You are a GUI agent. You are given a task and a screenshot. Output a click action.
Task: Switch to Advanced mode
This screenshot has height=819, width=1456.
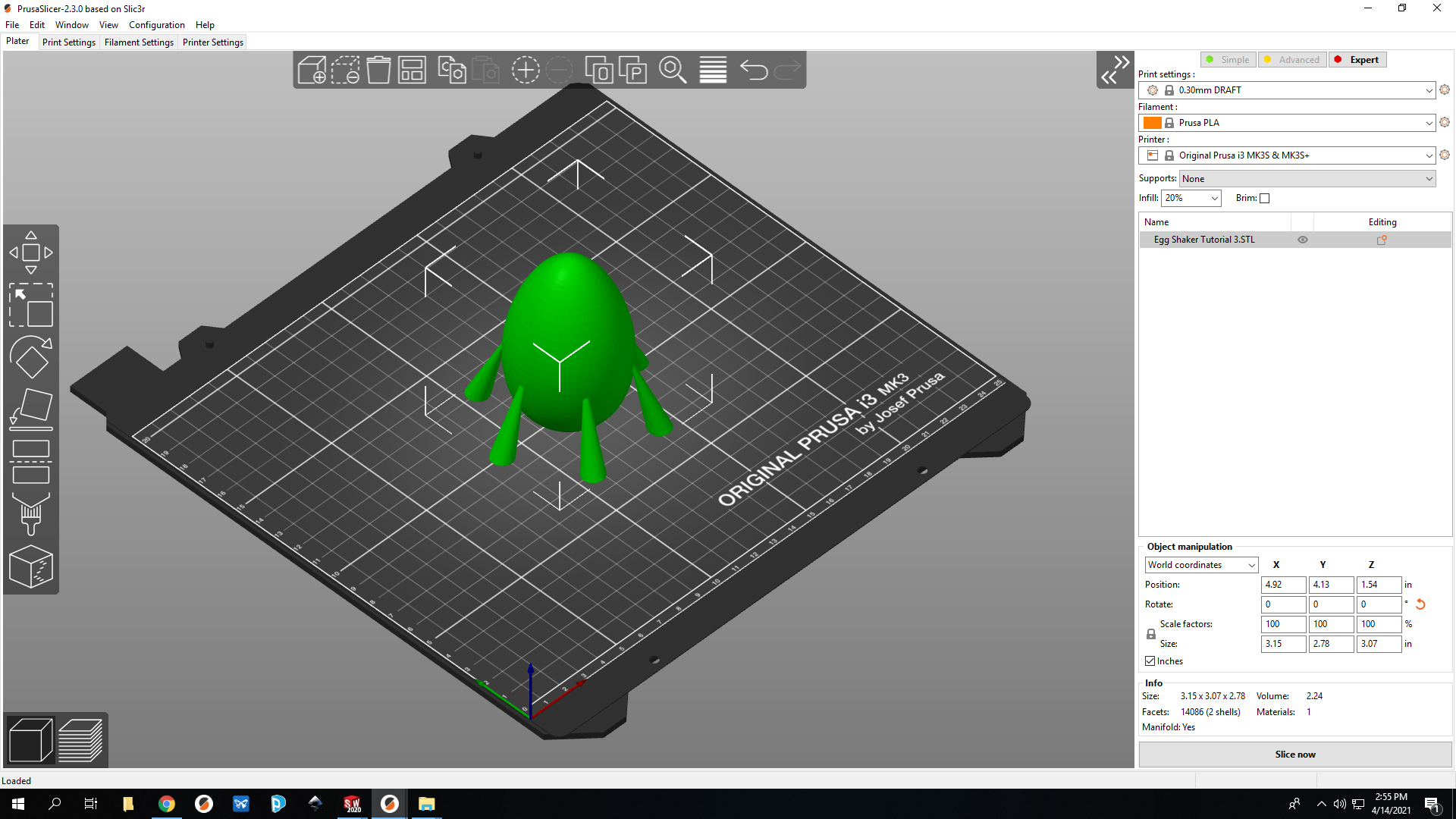(1293, 60)
